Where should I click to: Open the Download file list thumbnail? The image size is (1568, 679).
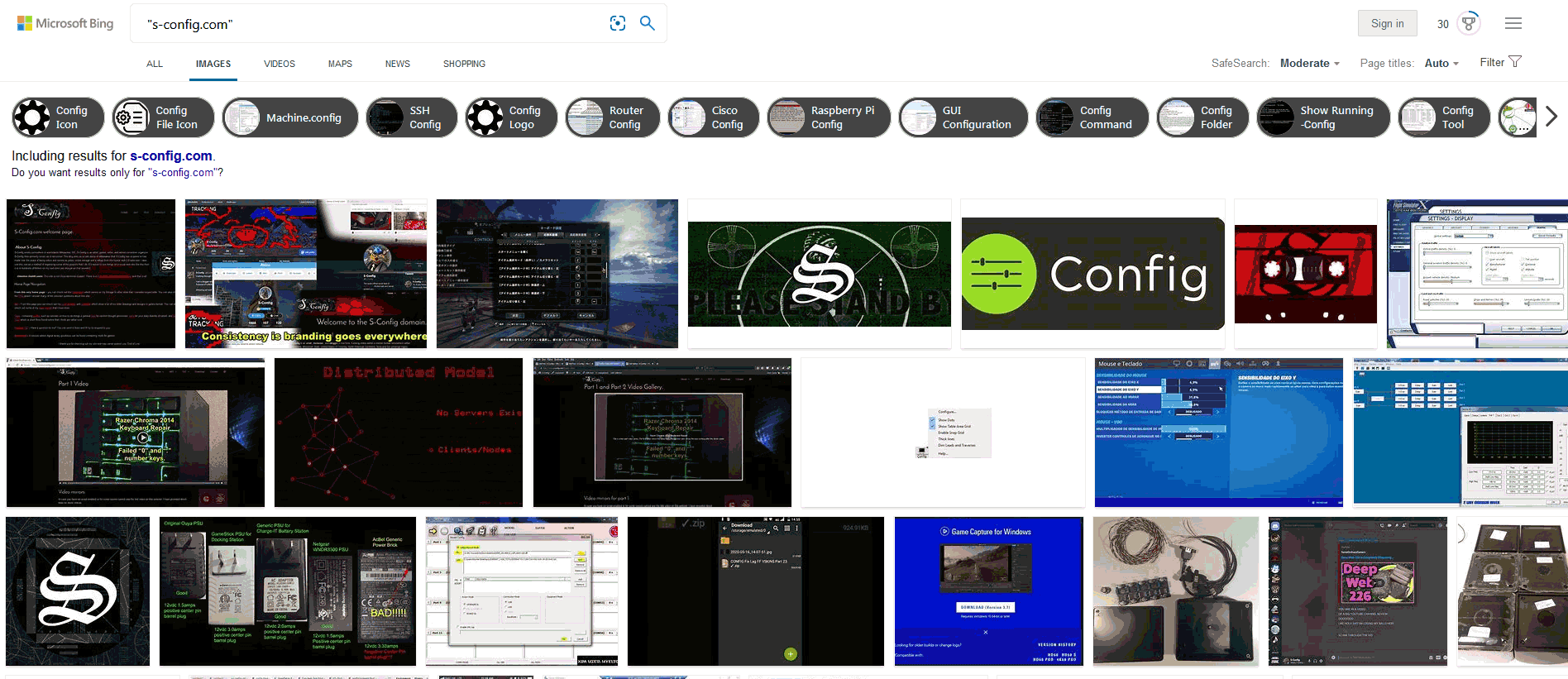[756, 591]
